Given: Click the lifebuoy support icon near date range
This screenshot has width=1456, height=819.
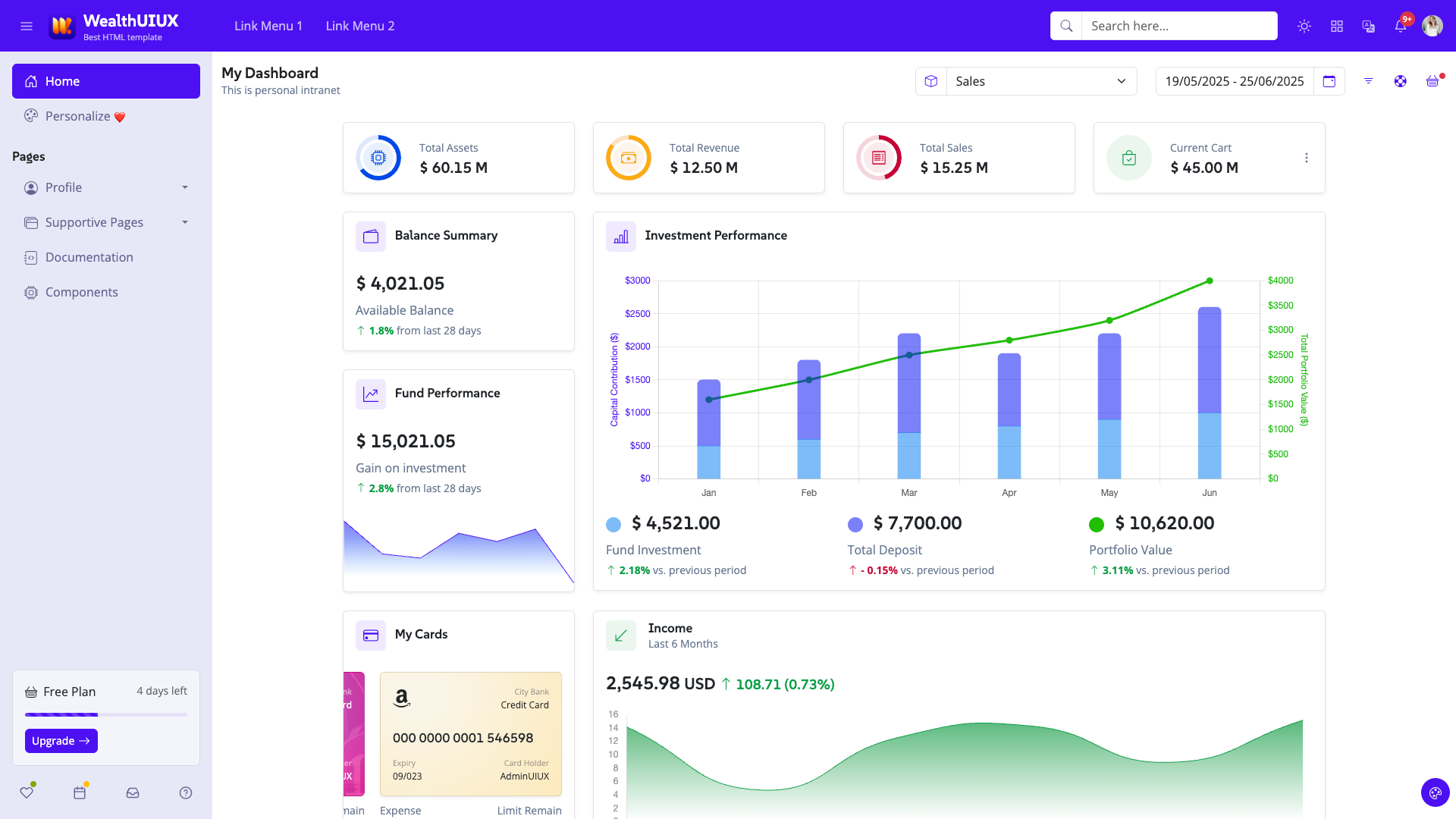Looking at the screenshot, I should pyautogui.click(x=1399, y=81).
